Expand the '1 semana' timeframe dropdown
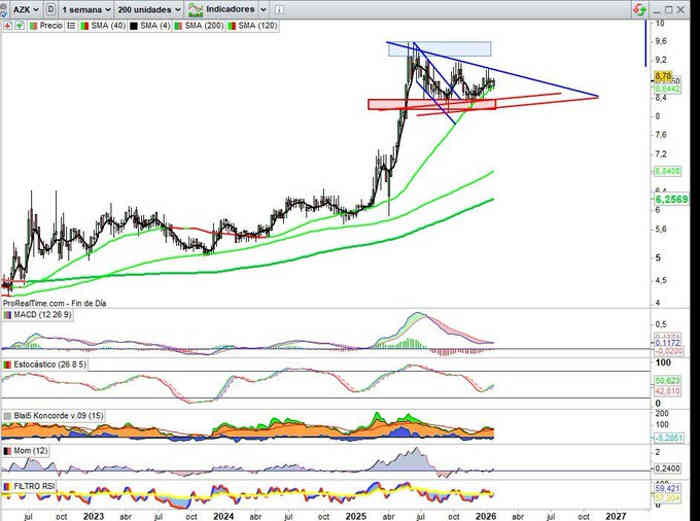 click(84, 9)
